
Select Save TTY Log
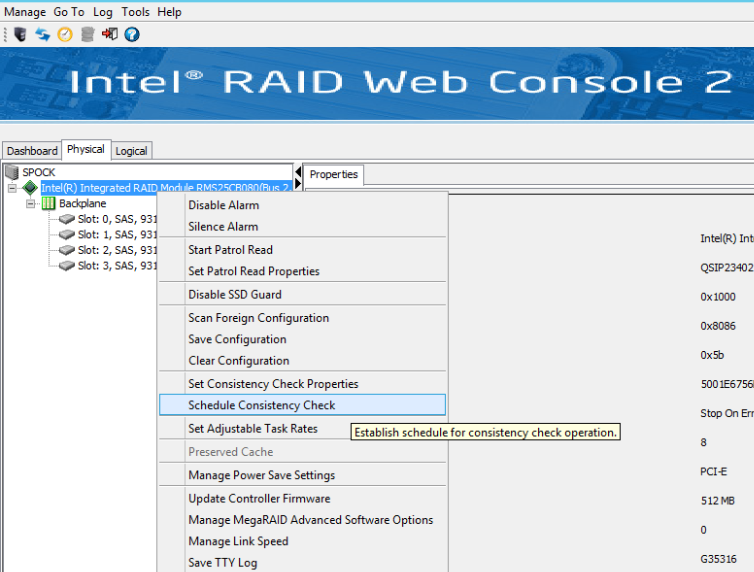[x=302, y=562]
